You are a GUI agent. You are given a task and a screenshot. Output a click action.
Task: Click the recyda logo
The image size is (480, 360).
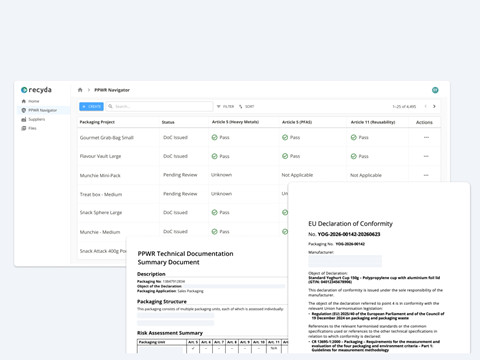coord(36,90)
